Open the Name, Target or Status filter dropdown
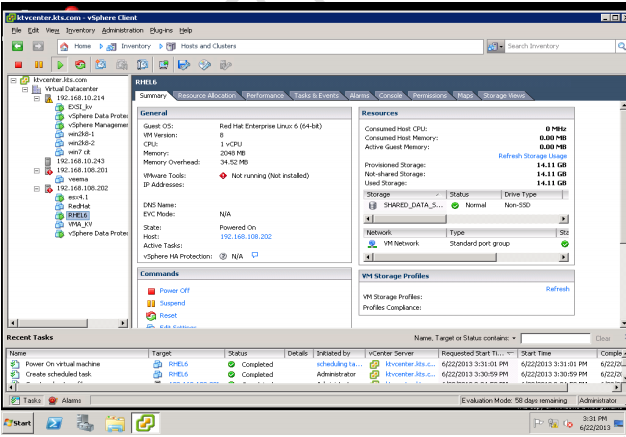Screen dimensions: 626x437 [514, 338]
